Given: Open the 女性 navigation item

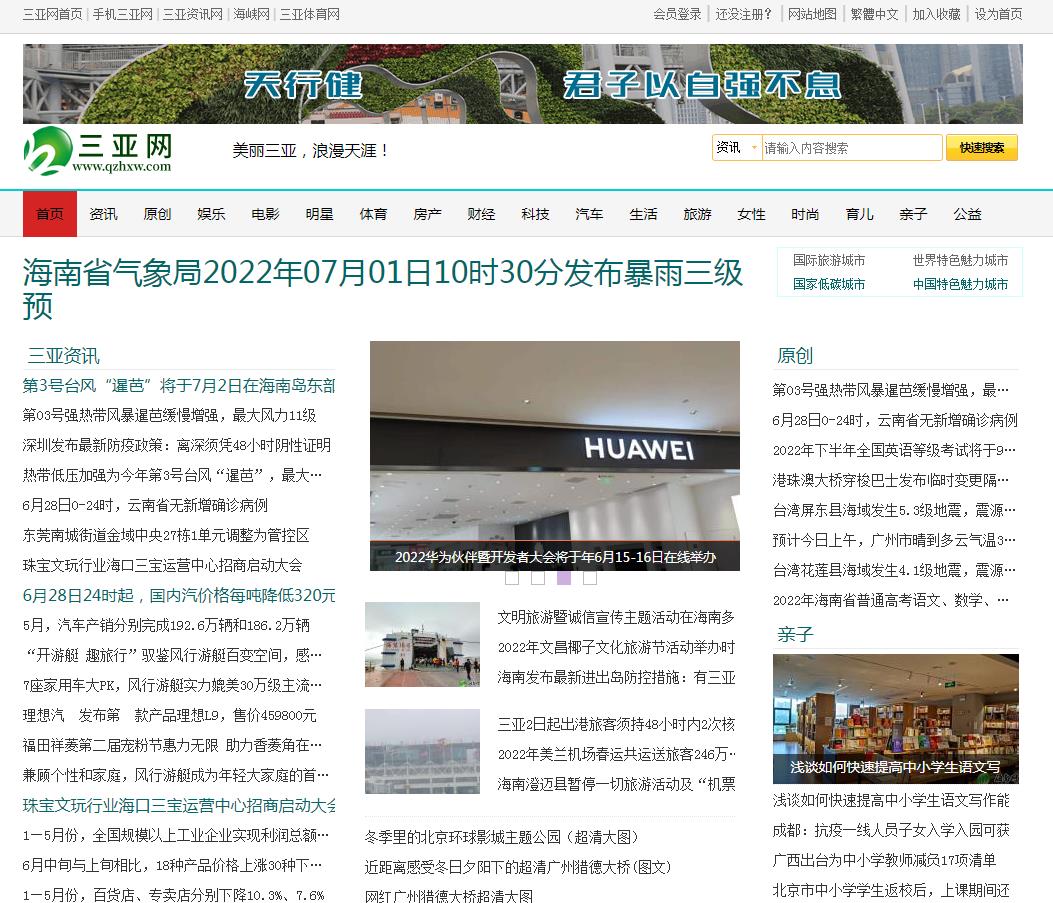Looking at the screenshot, I should [751, 214].
